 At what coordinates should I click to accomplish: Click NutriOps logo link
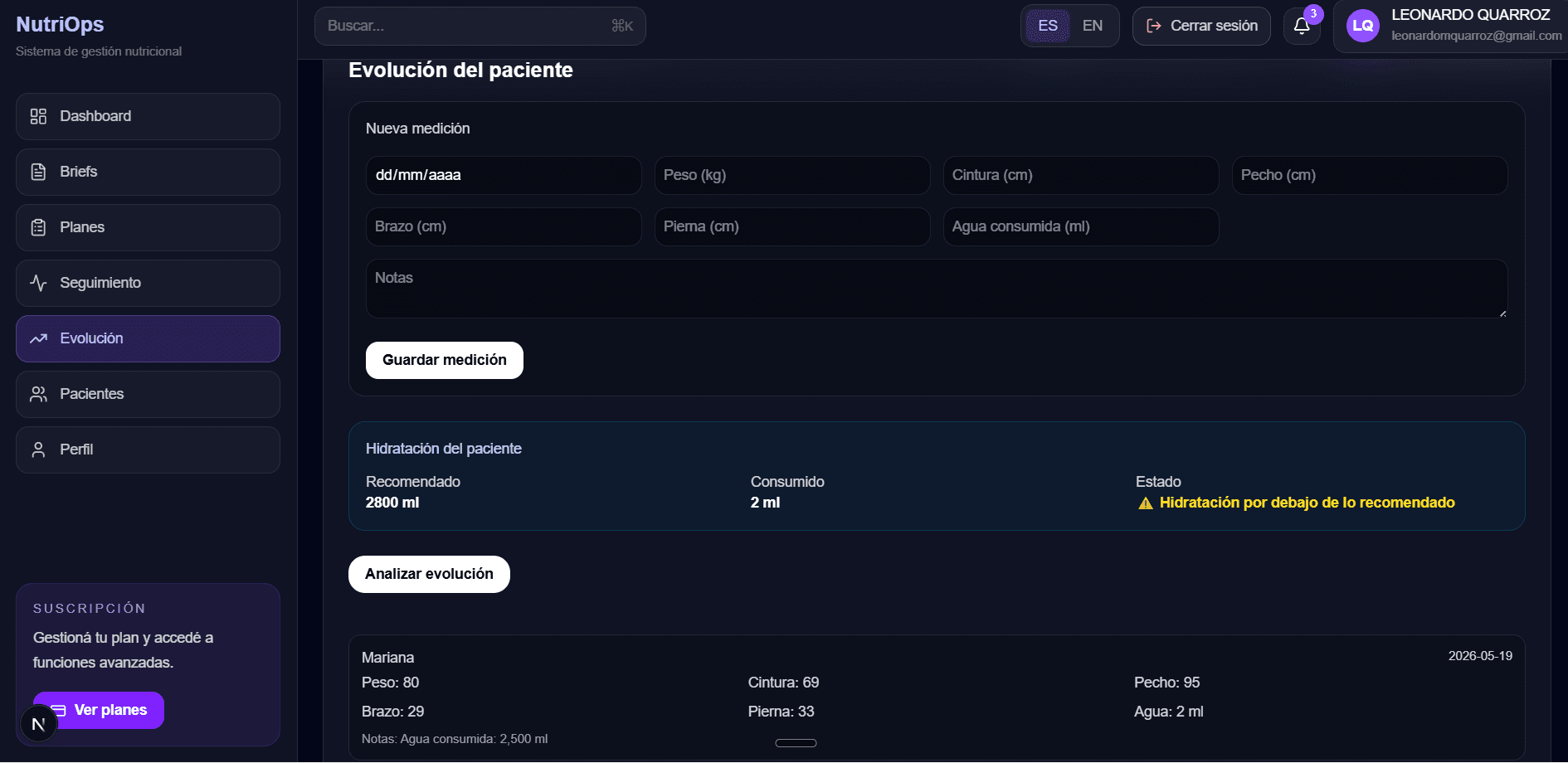60,24
